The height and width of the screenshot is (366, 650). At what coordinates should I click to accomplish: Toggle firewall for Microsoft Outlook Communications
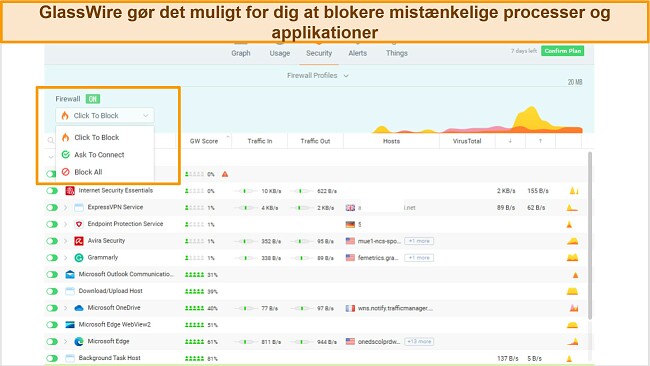pos(52,274)
